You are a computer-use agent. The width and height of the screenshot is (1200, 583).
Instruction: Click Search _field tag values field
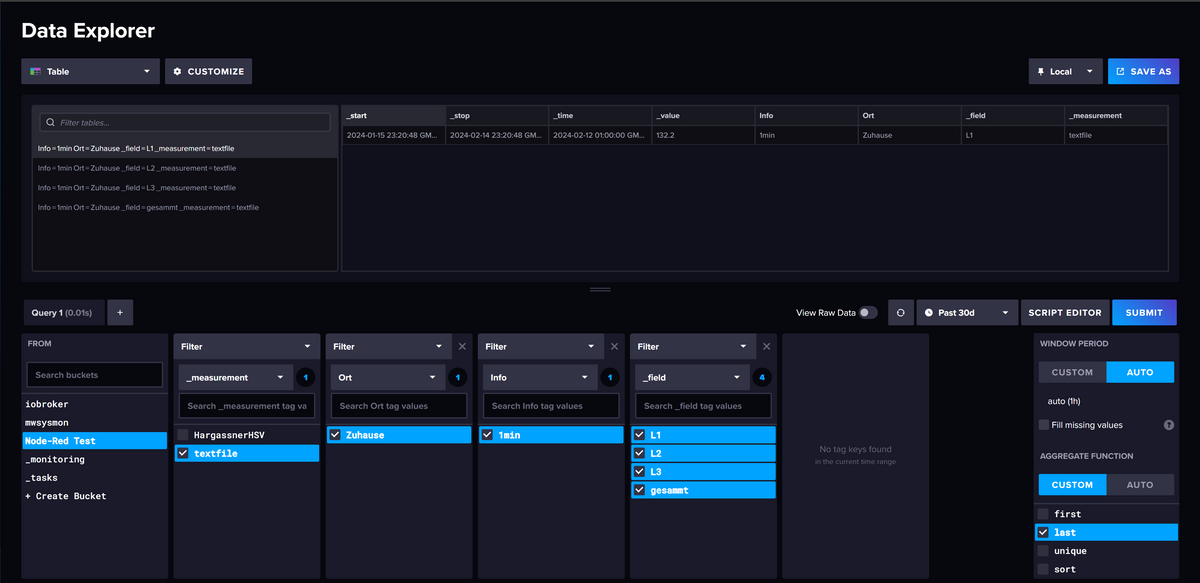click(702, 406)
